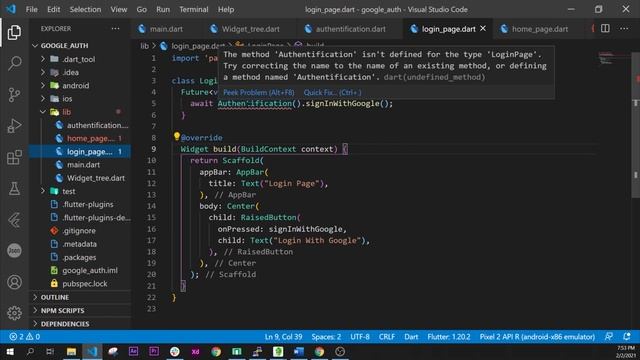Click Peek Problem link in tooltip
Image resolution: width=640 pixels, height=360 pixels.
point(258,92)
